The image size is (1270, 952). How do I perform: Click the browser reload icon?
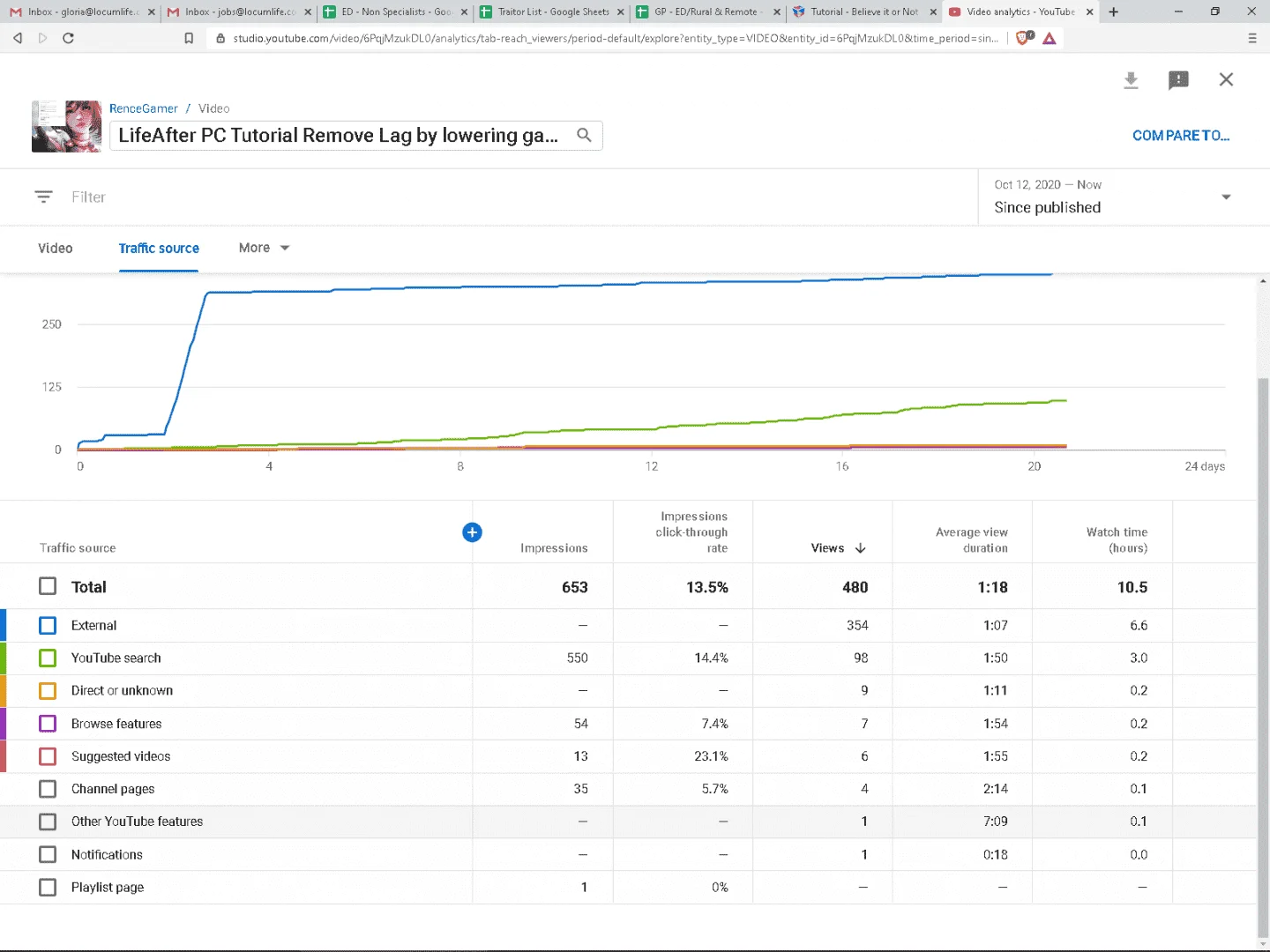pyautogui.click(x=68, y=38)
